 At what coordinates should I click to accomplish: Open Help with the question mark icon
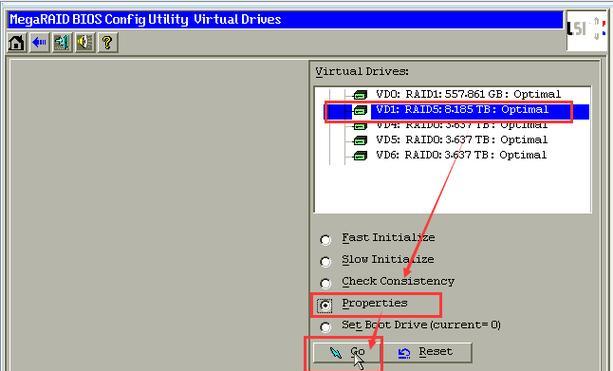pos(108,42)
